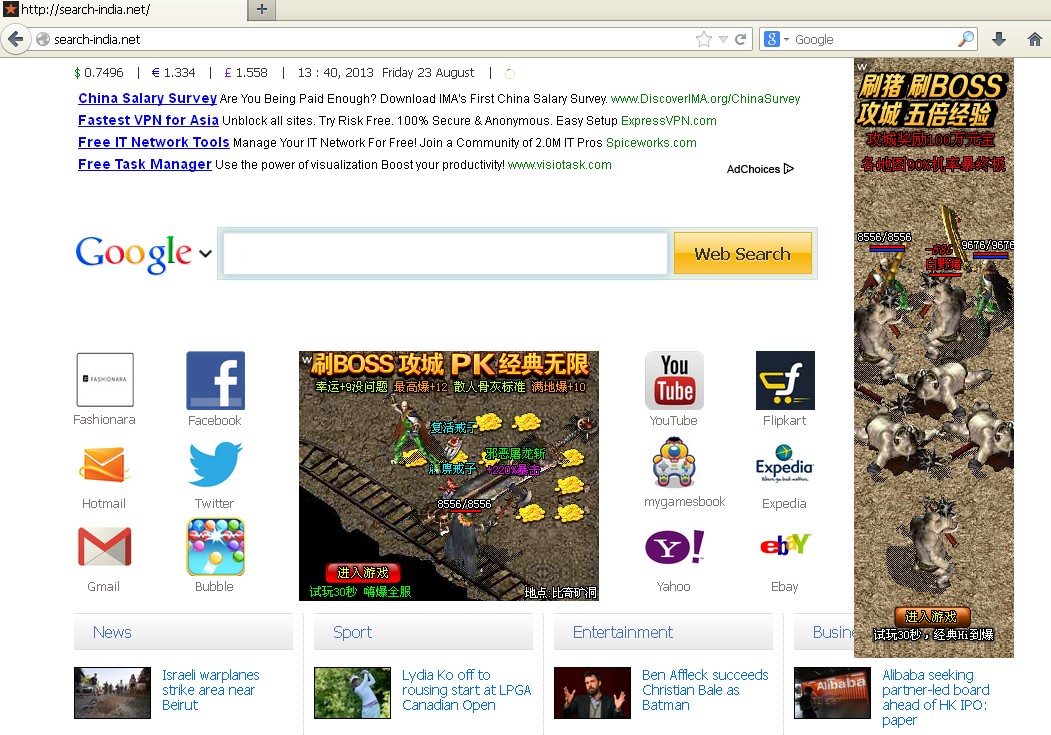Image resolution: width=1051 pixels, height=735 pixels.
Task: Open the China Salary Survey ad link
Action: pyautogui.click(x=147, y=98)
